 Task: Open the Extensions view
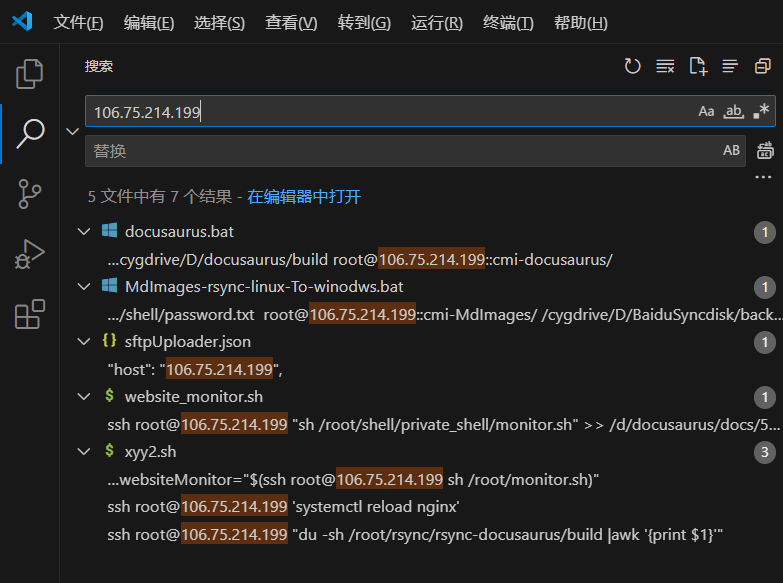point(30,314)
